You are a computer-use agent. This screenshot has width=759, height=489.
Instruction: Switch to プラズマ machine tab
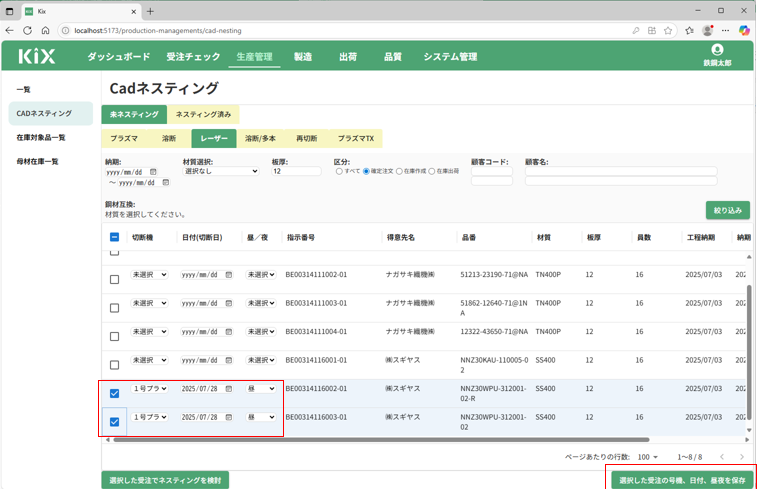pyautogui.click(x=124, y=138)
